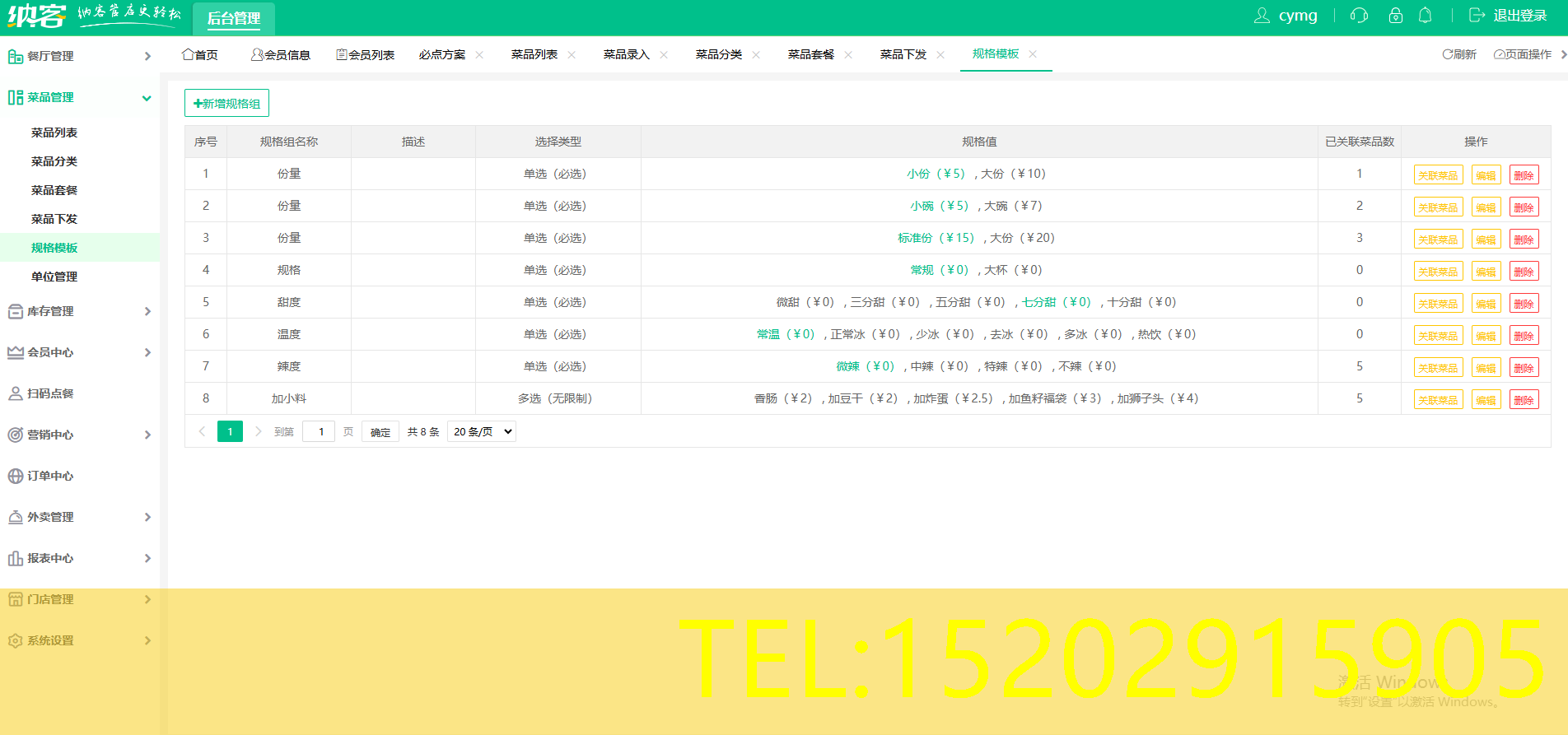The width and height of the screenshot is (1568, 735).
Task: Delete the 辣度 spec group row
Action: (1524, 368)
